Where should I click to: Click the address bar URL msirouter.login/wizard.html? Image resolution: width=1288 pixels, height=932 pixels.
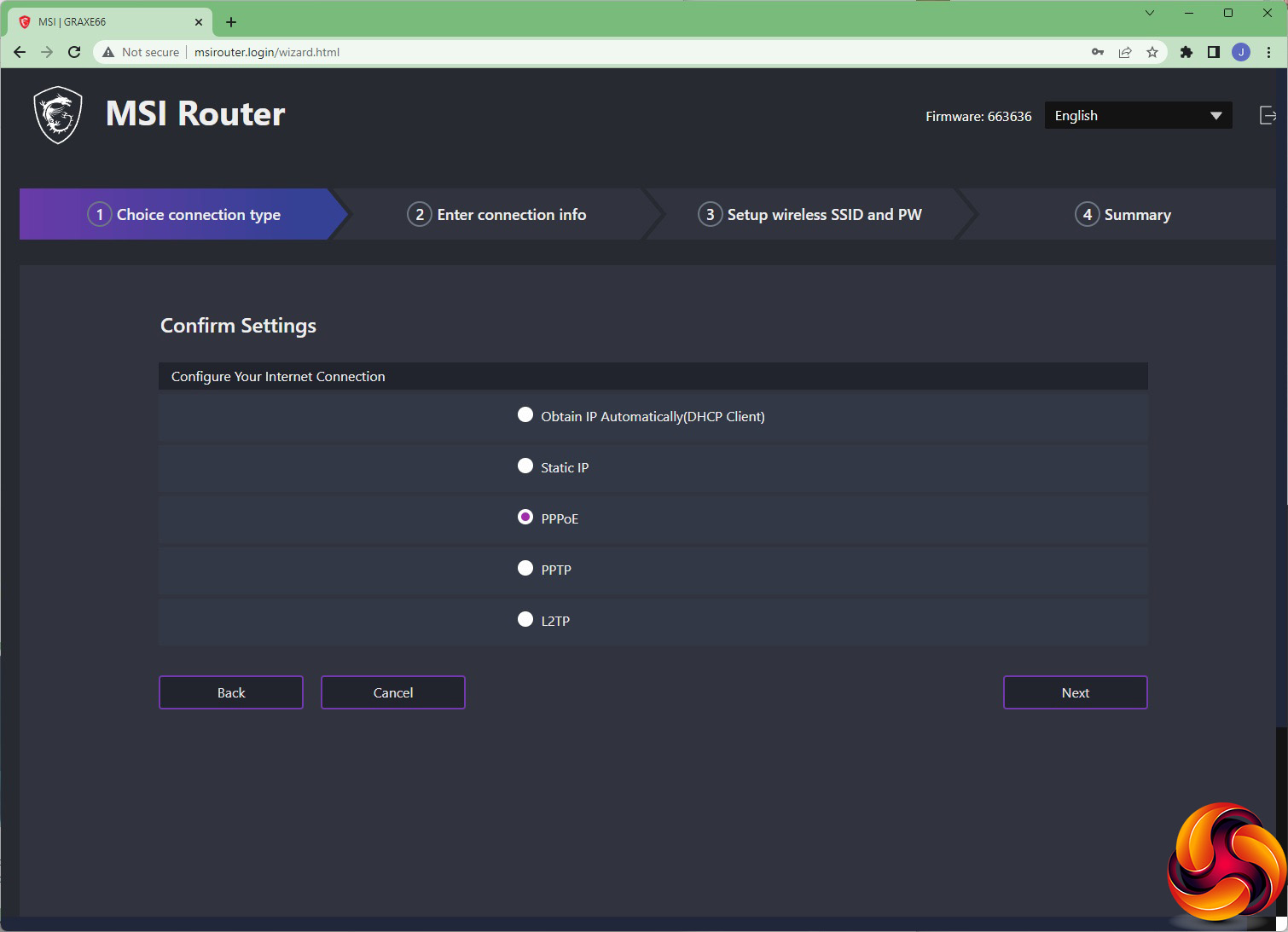click(267, 52)
